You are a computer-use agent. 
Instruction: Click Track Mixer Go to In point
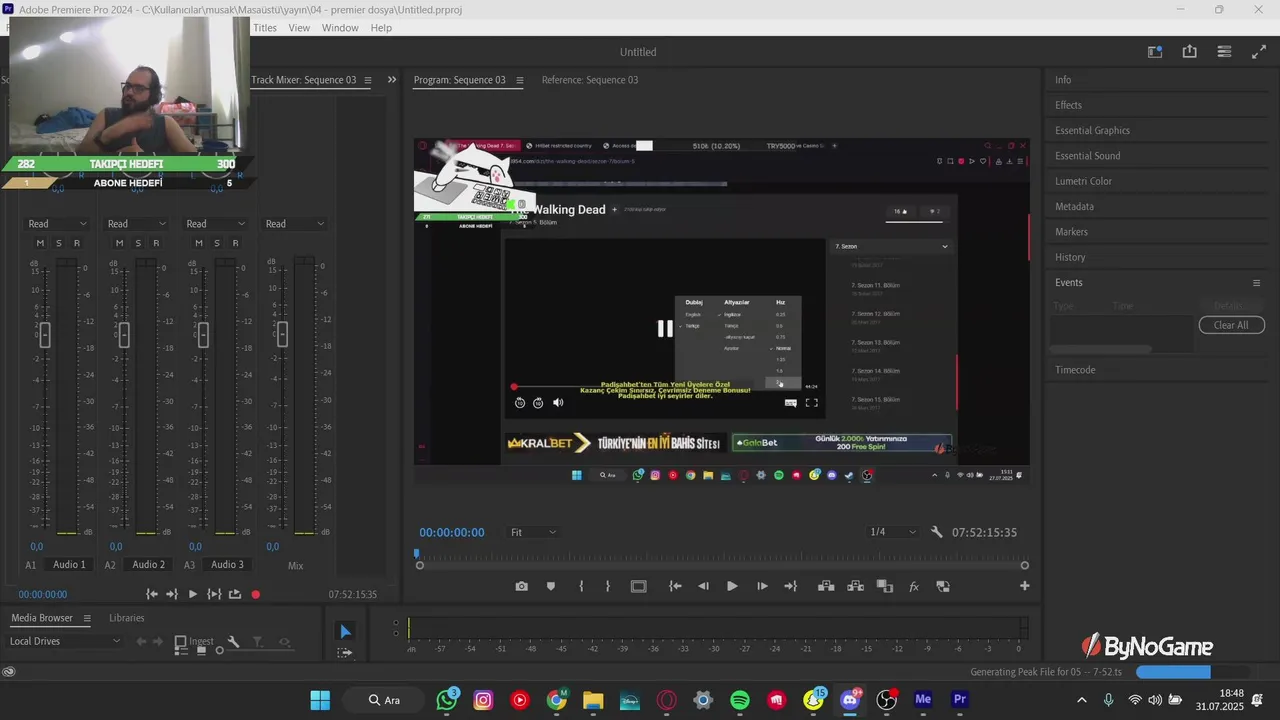pos(152,594)
